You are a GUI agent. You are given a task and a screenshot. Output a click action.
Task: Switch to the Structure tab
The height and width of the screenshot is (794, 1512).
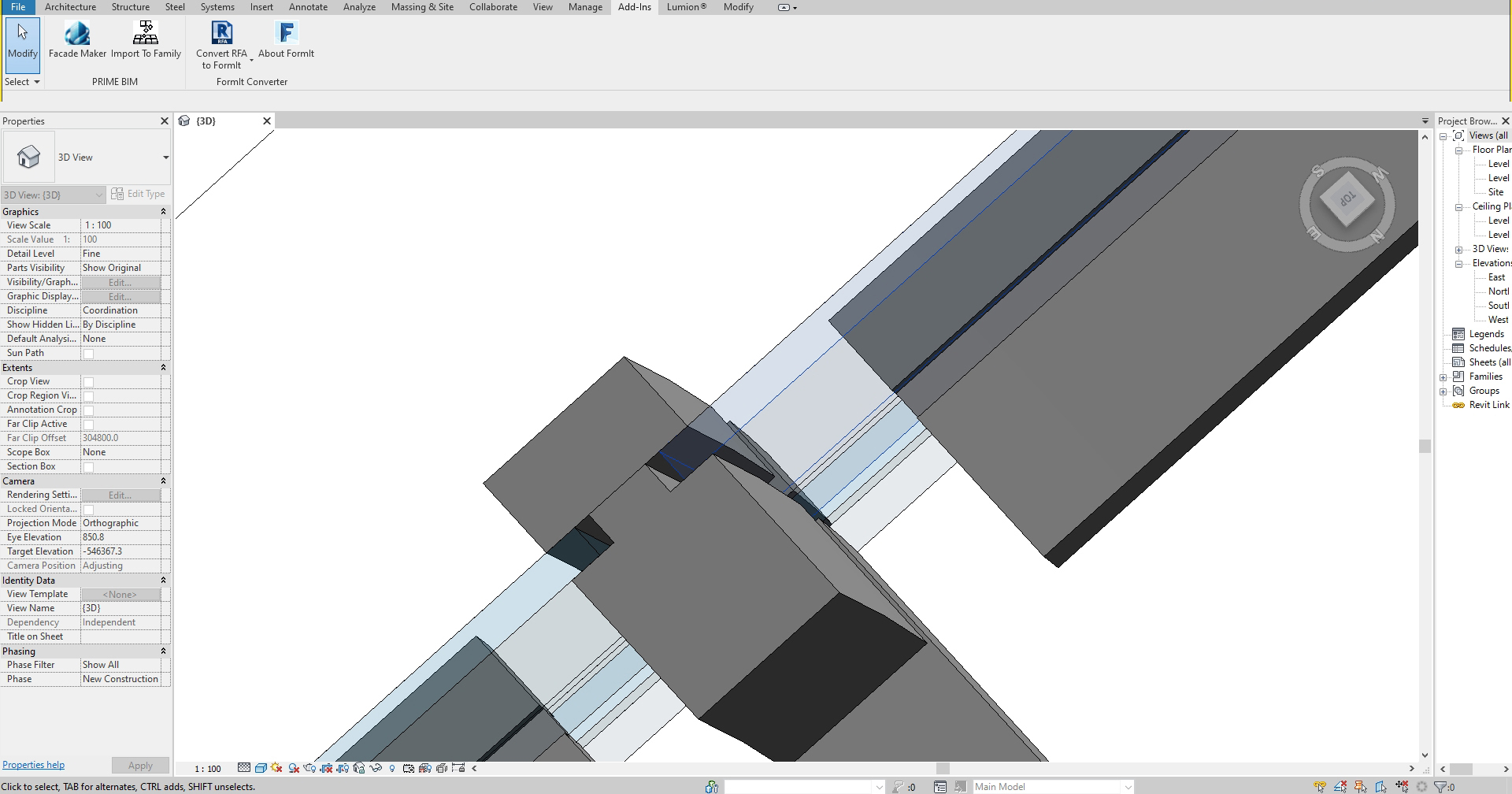pos(131,7)
